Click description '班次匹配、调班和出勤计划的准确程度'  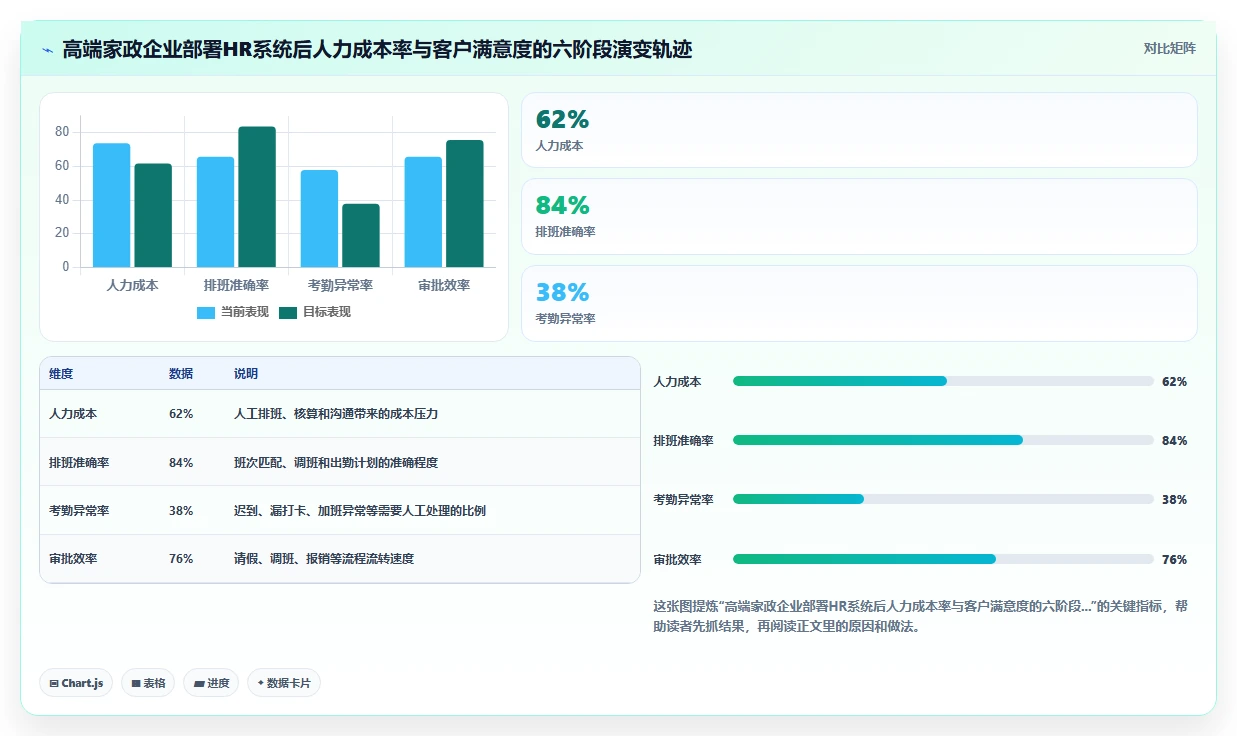point(336,462)
